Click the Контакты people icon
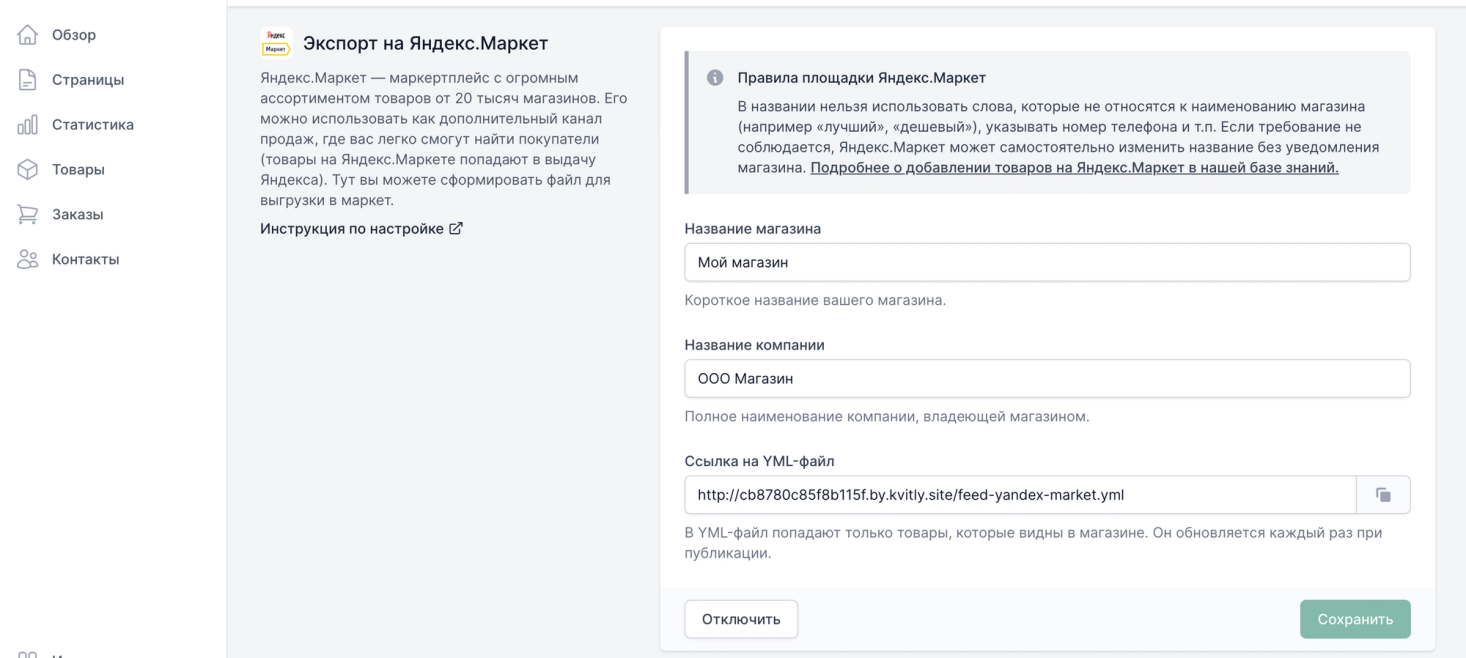 click(28, 259)
